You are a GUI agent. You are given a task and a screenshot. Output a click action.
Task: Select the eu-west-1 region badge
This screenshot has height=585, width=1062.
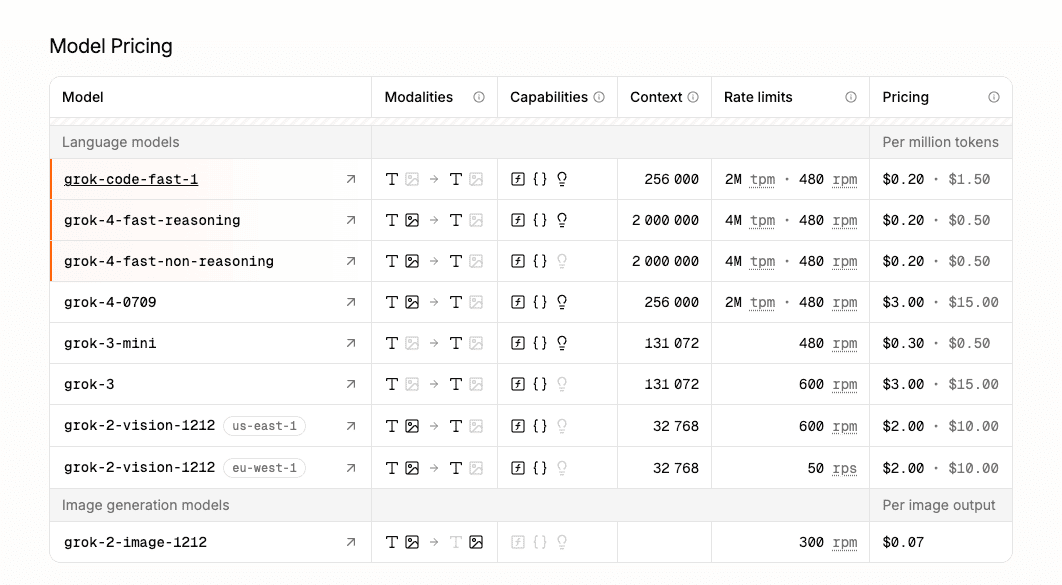tap(265, 467)
